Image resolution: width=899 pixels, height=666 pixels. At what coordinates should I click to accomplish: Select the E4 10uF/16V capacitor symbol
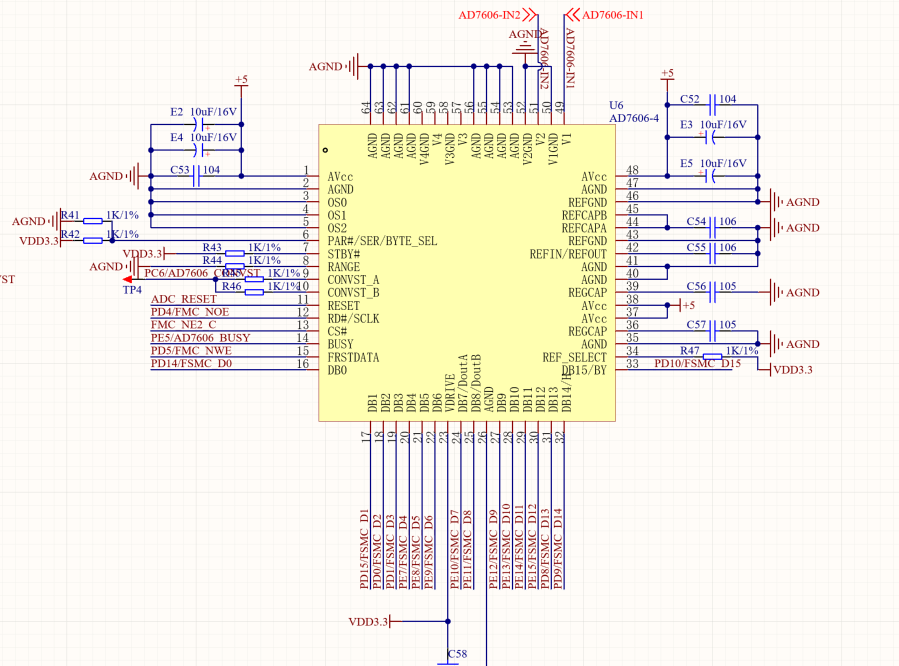click(199, 150)
